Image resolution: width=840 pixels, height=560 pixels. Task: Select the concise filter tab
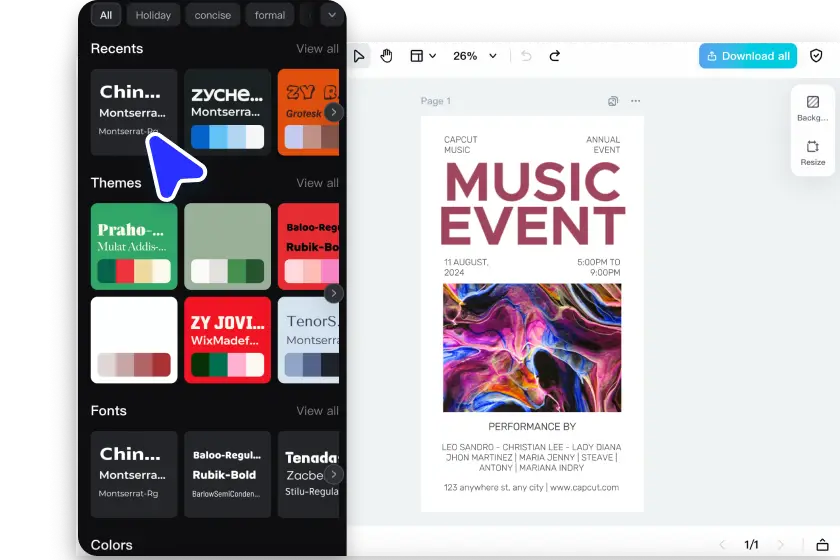click(213, 15)
